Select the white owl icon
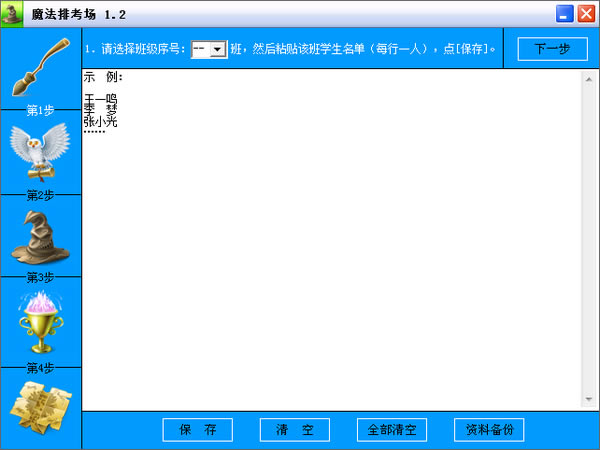The width and height of the screenshot is (600, 450). point(40,152)
